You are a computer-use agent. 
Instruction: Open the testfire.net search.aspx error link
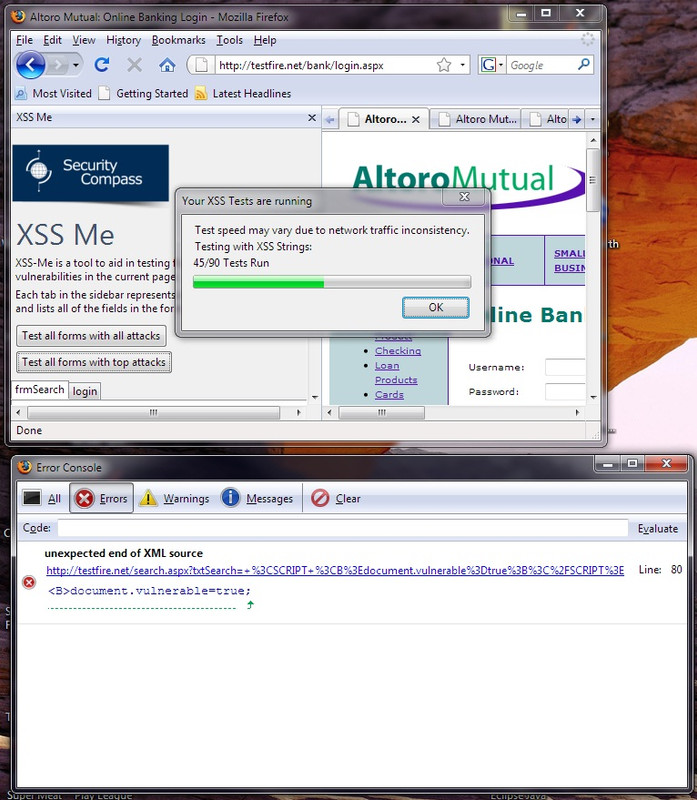335,570
